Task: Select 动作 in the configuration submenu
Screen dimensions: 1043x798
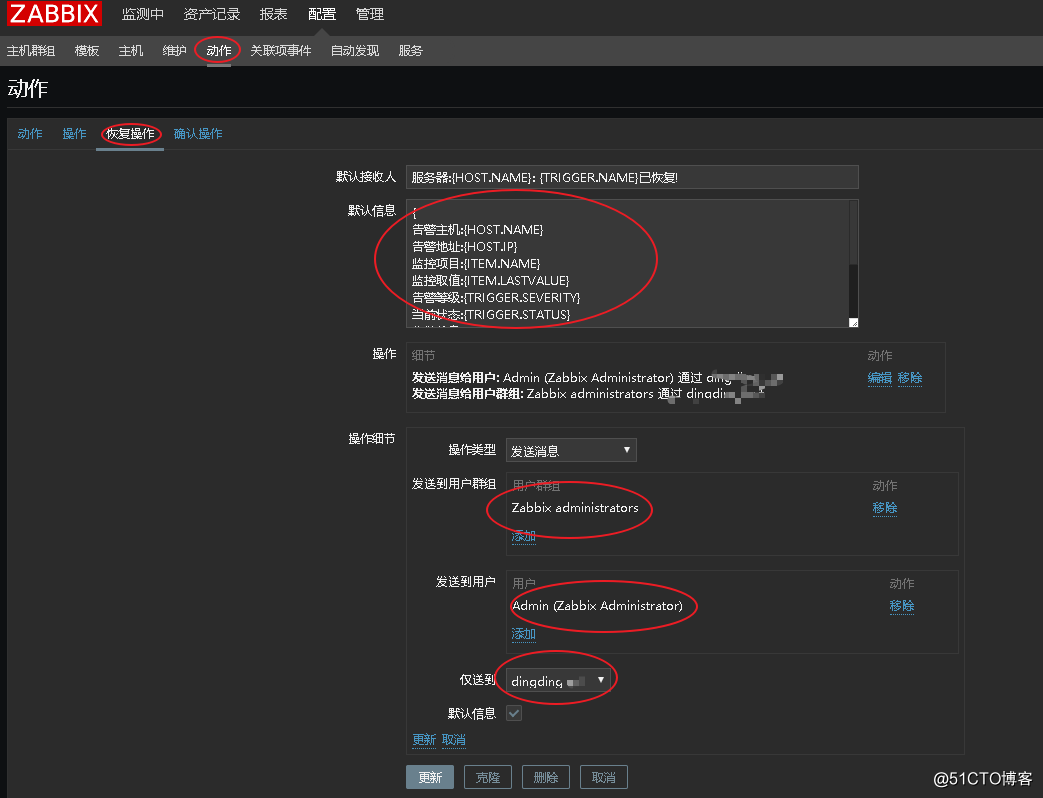Action: (x=218, y=51)
